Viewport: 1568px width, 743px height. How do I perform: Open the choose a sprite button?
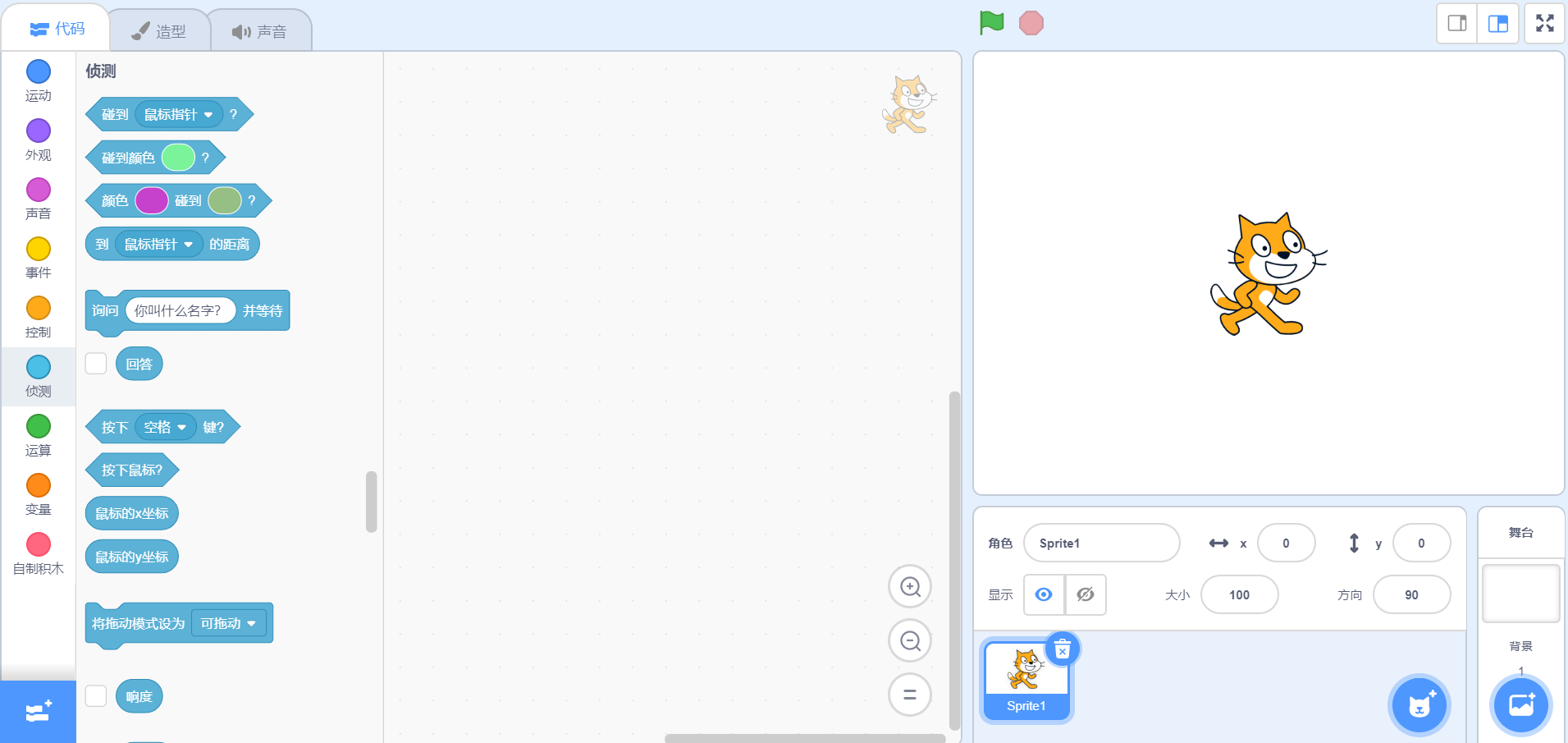[1419, 705]
